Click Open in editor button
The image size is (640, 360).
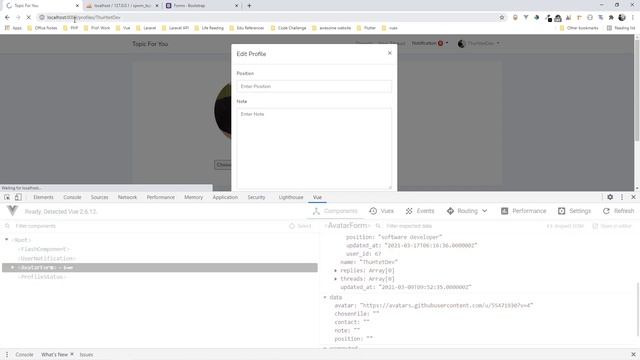612,226
